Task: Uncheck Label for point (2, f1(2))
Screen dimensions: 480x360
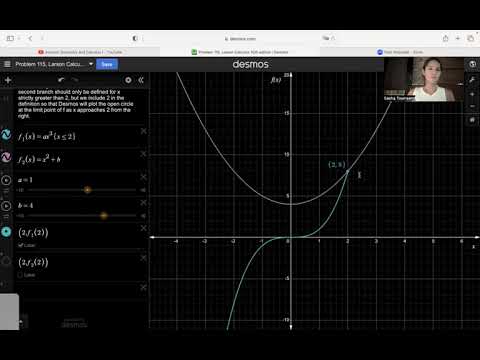Action: (x=20, y=245)
